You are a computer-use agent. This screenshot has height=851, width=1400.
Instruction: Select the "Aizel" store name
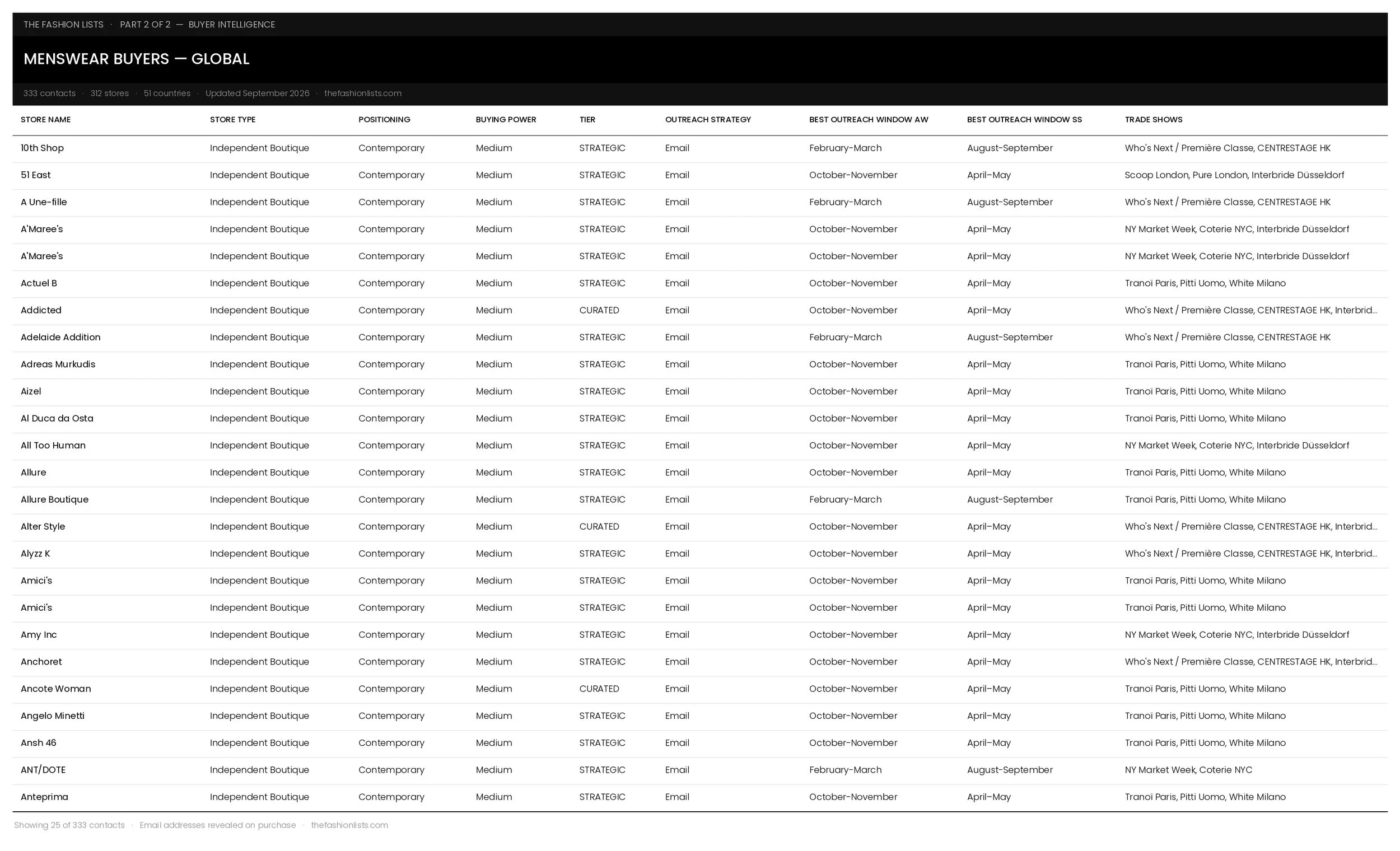(31, 391)
